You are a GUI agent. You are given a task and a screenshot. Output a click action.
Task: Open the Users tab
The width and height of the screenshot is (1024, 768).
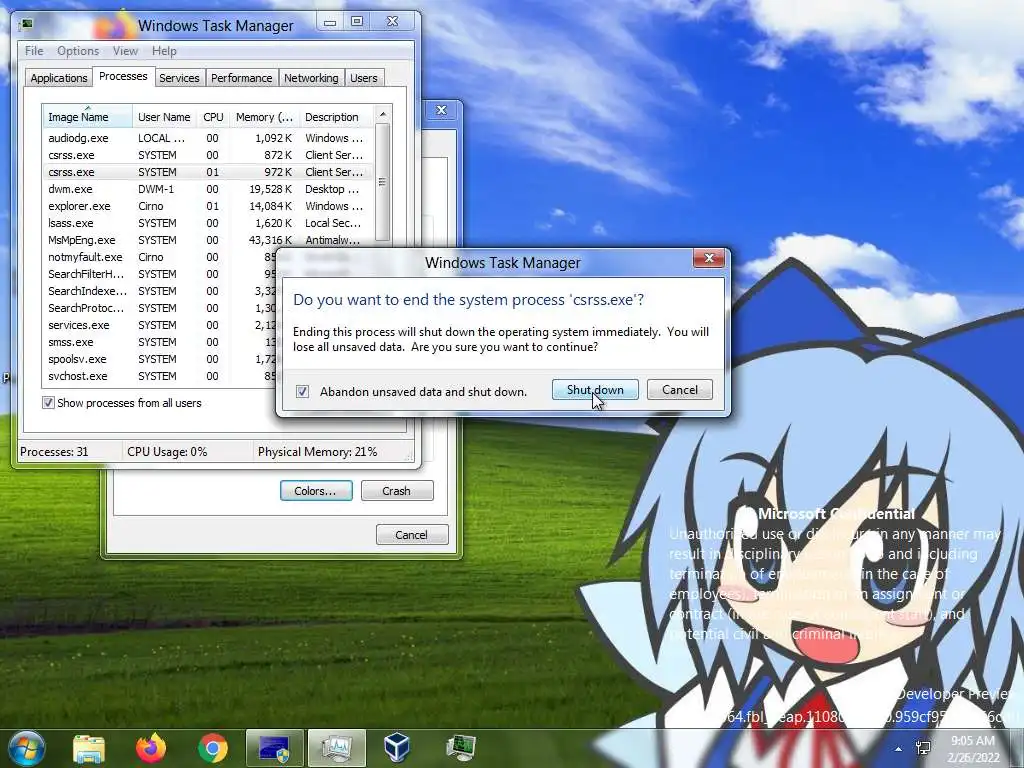tap(364, 78)
